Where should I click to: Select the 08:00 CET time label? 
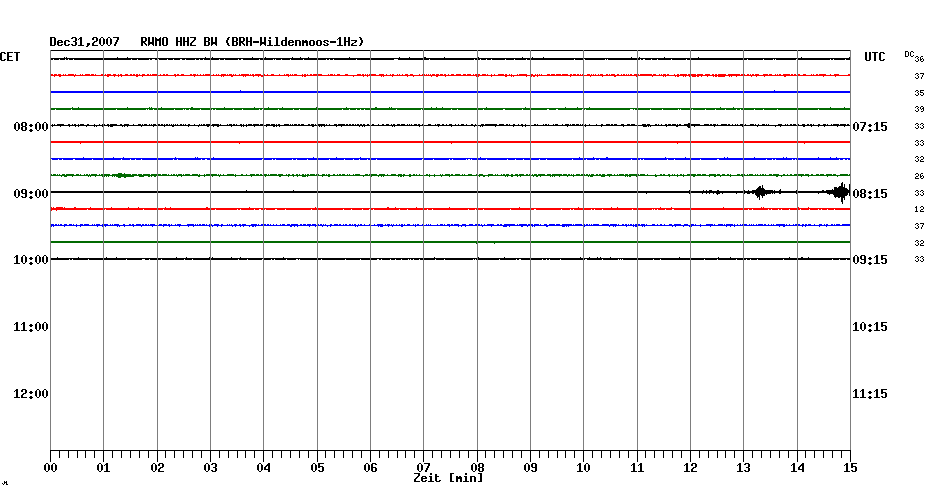coord(31,127)
